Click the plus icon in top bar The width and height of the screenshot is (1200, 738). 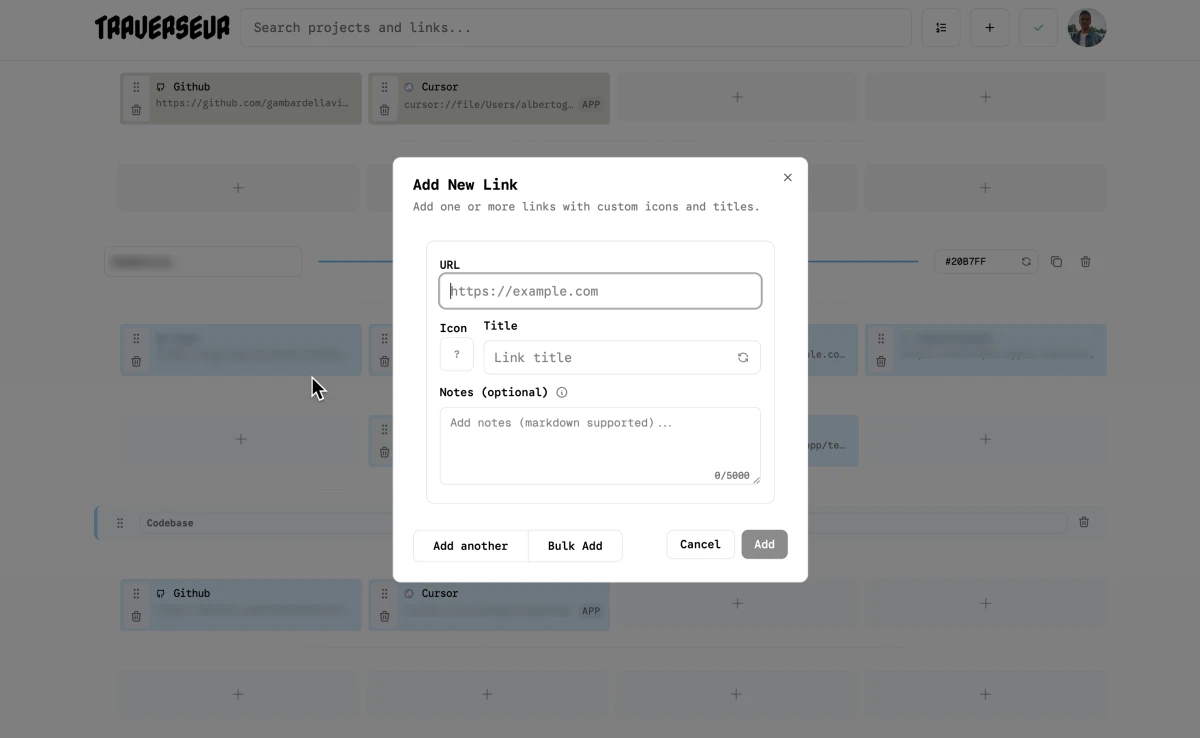[990, 28]
